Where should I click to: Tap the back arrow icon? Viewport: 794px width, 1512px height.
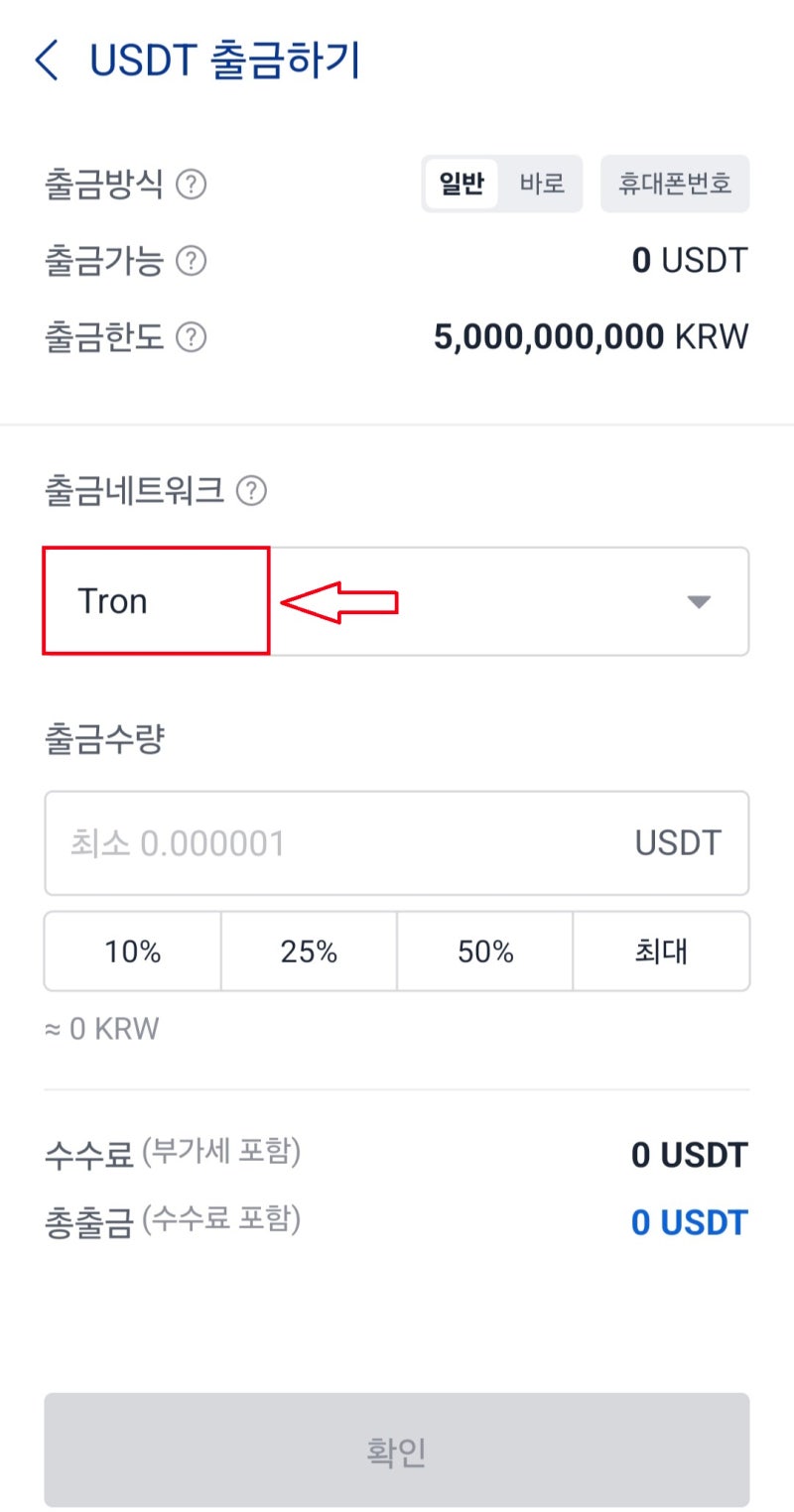tap(47, 60)
